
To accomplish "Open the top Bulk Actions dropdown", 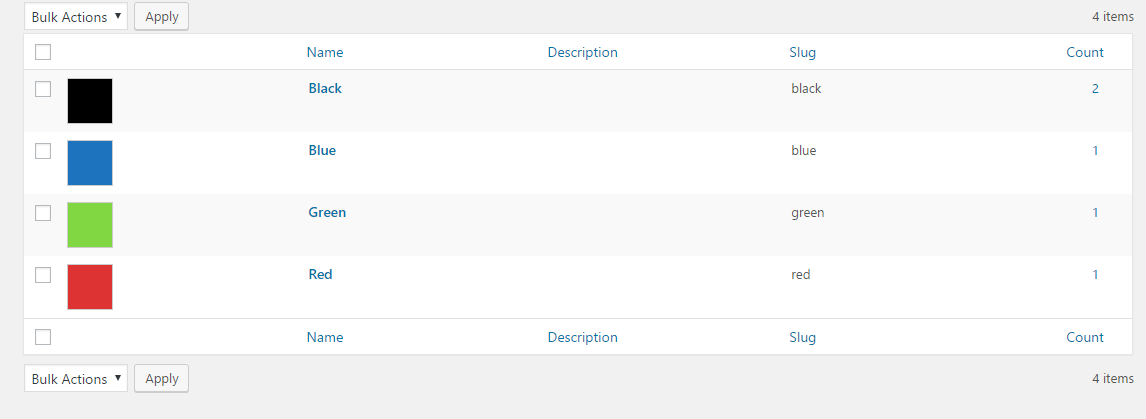I will tap(76, 16).
